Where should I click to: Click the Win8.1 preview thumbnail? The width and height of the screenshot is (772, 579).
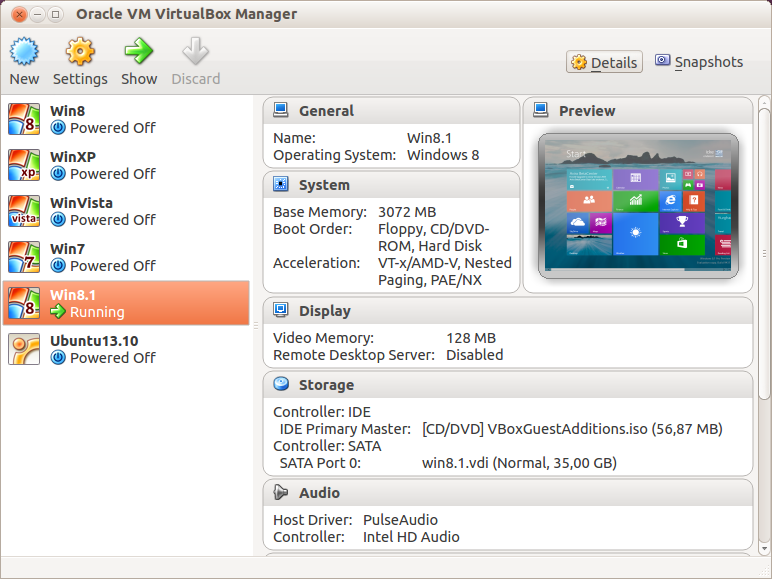pos(638,206)
